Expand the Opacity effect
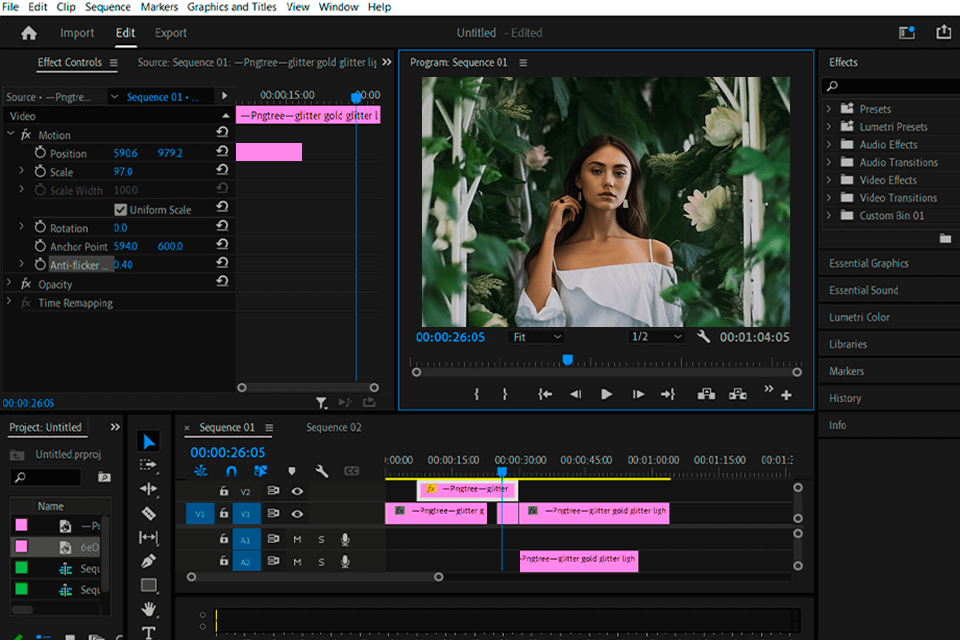The image size is (960, 640). [x=9, y=283]
